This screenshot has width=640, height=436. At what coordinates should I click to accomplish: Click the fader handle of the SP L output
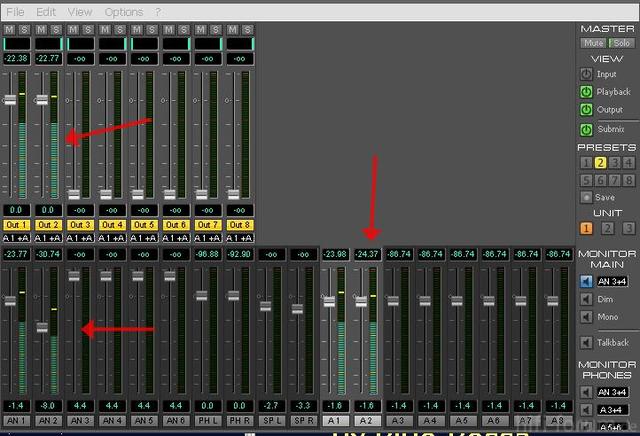coord(266,306)
